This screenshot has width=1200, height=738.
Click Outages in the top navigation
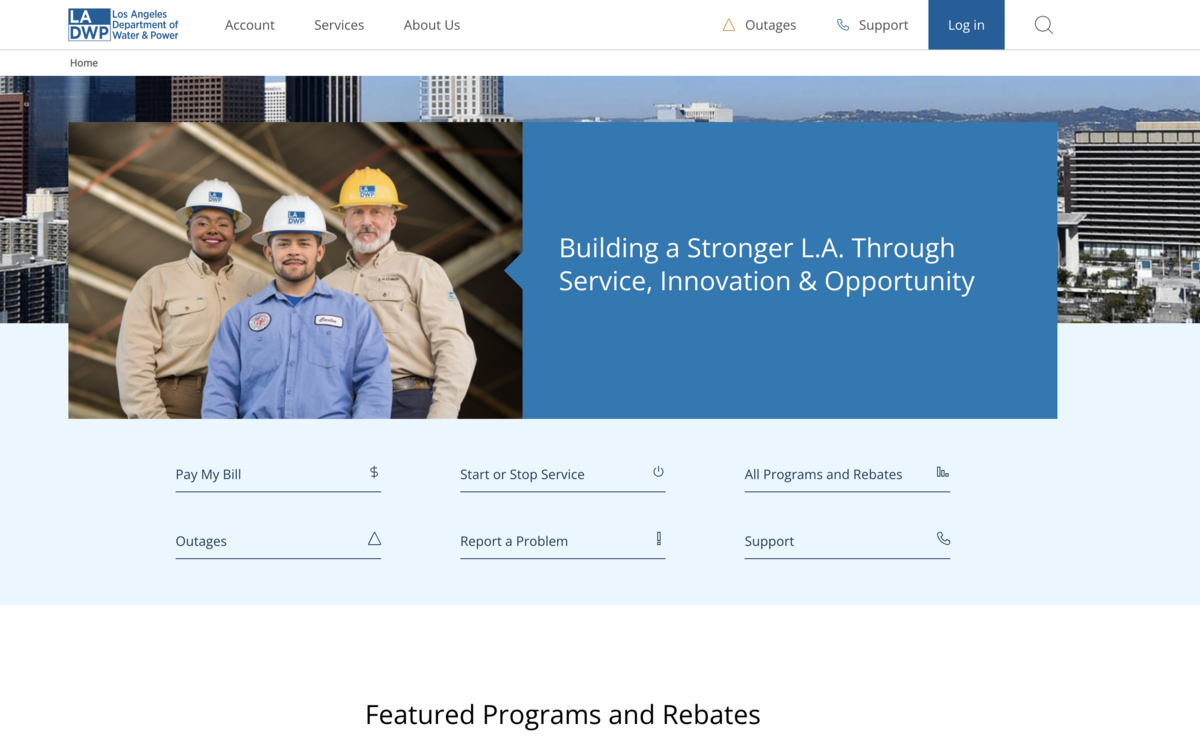pos(769,24)
